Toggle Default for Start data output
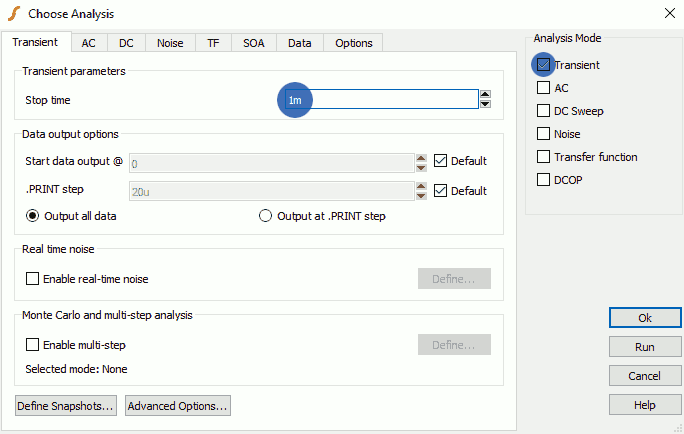The height and width of the screenshot is (434, 684). [x=441, y=161]
